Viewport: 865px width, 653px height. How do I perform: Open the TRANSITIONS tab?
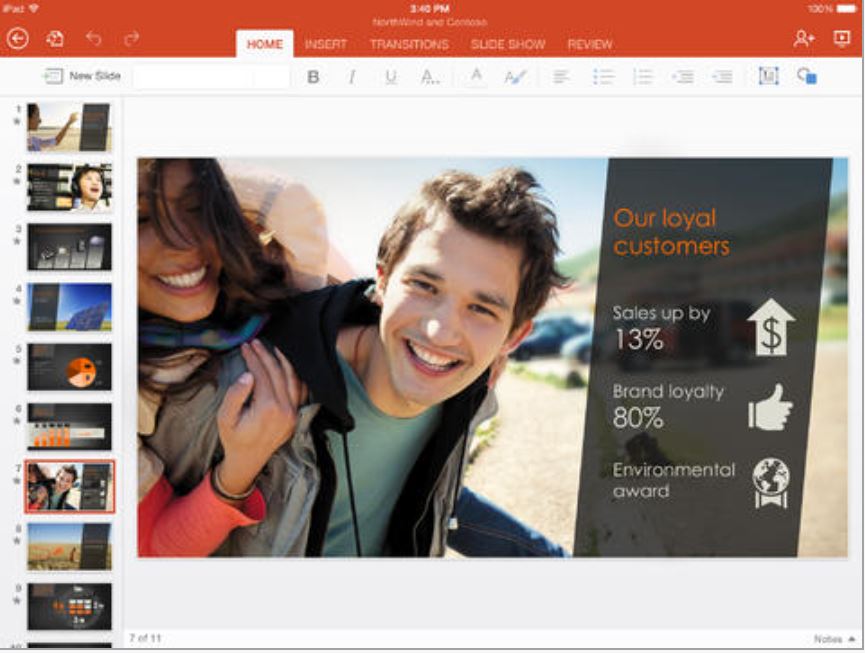pos(409,44)
